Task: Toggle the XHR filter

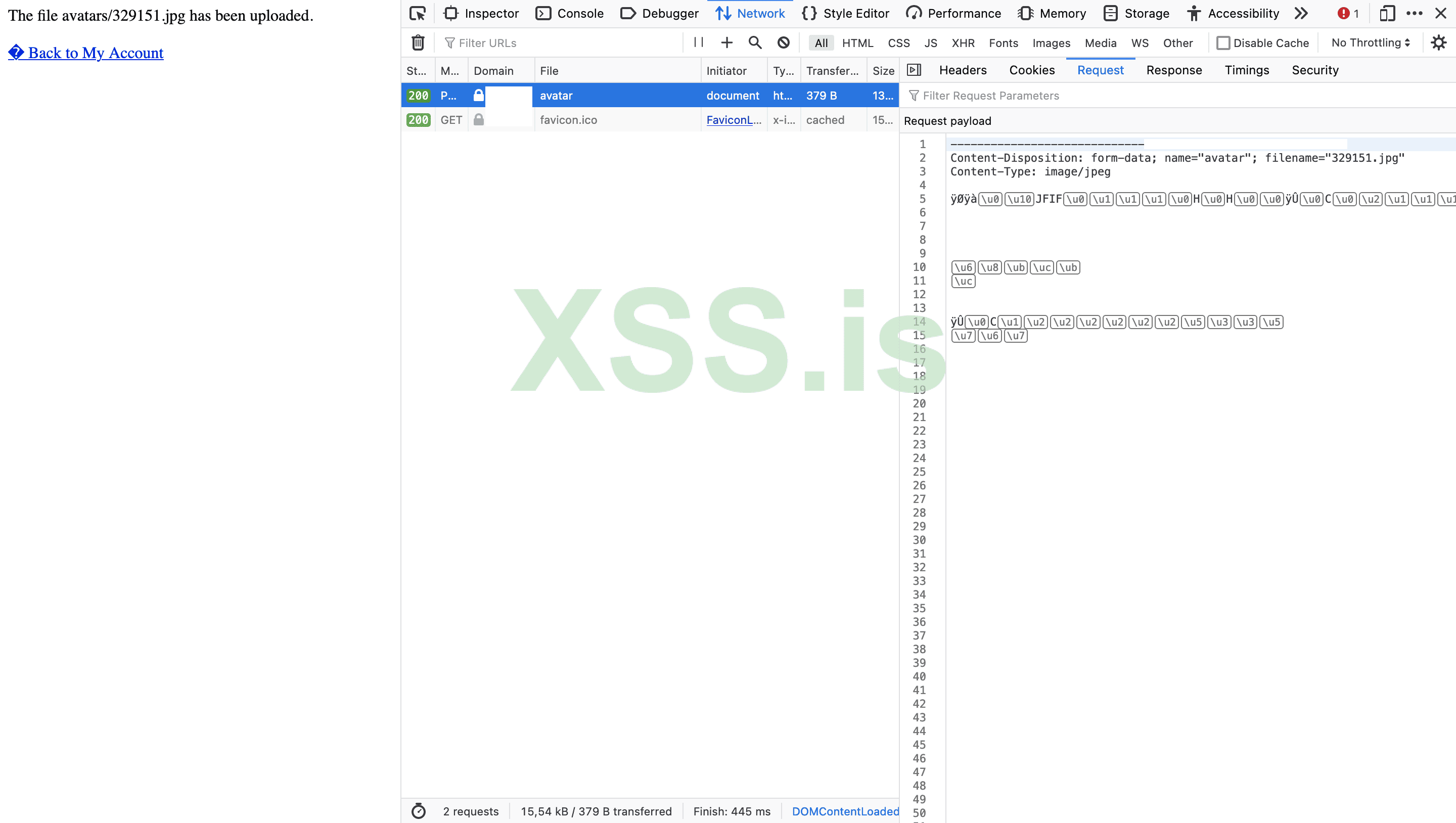Action: [x=963, y=43]
